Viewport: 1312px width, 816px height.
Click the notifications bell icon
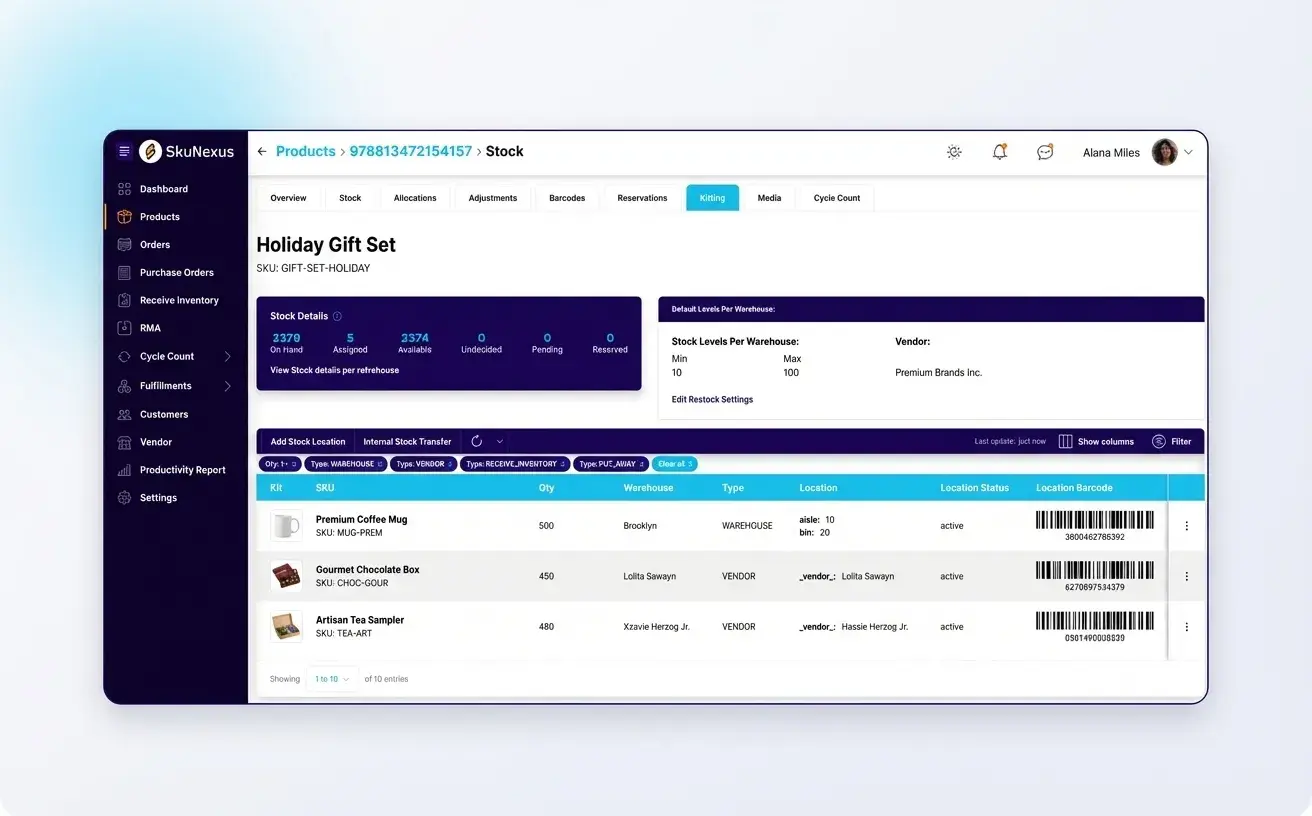click(x=999, y=151)
